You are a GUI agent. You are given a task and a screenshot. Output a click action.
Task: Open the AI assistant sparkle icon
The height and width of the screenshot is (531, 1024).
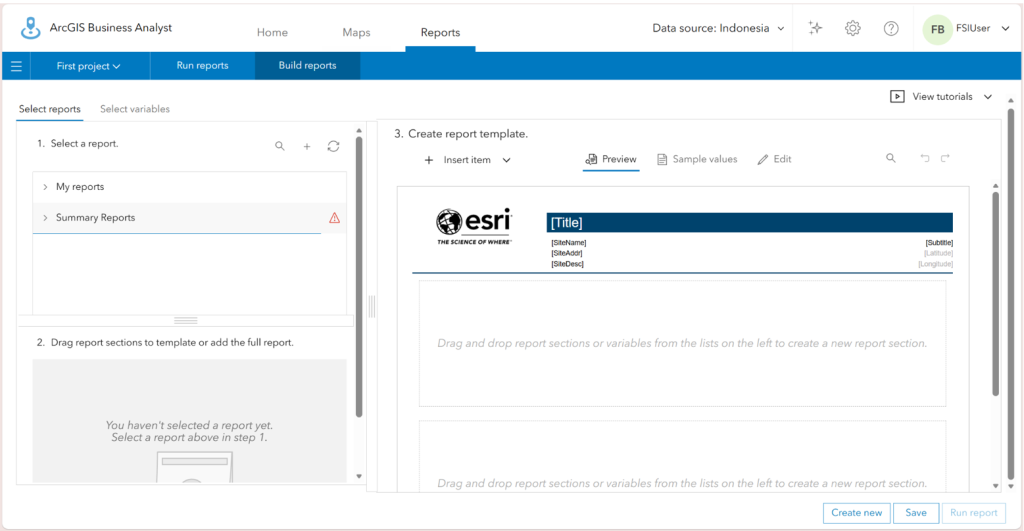815,28
